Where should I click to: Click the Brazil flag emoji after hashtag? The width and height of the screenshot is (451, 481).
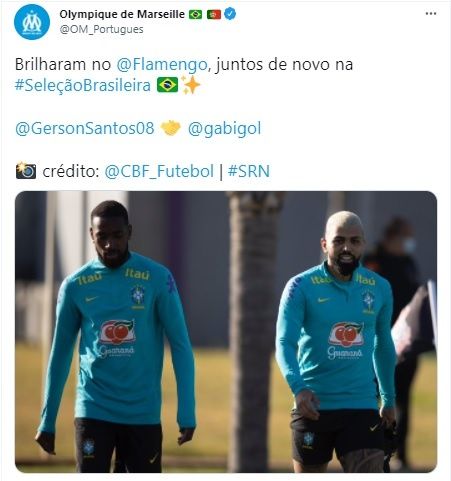click(x=168, y=85)
